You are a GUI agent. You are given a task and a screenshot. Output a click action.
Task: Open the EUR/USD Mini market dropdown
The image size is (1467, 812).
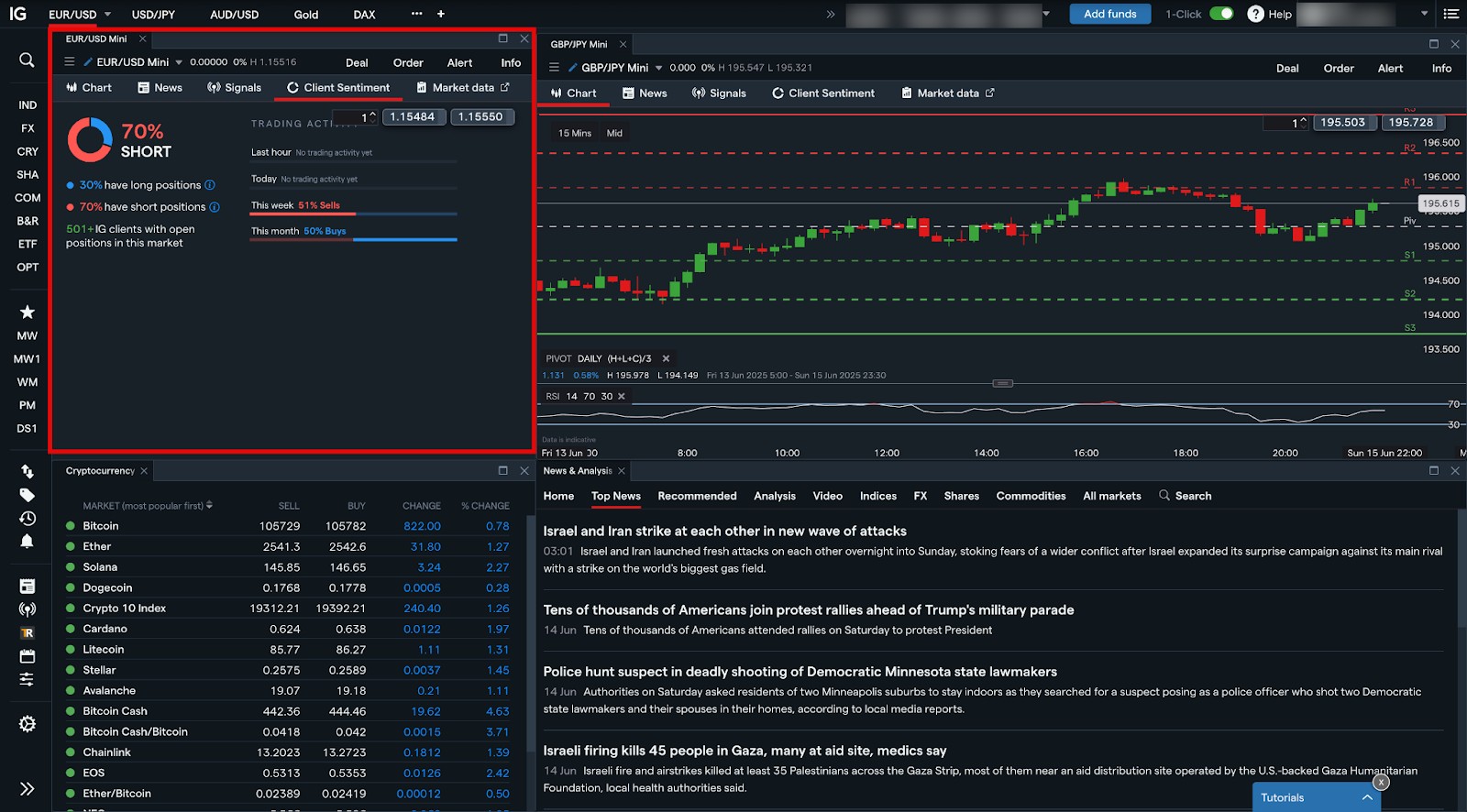click(x=179, y=62)
